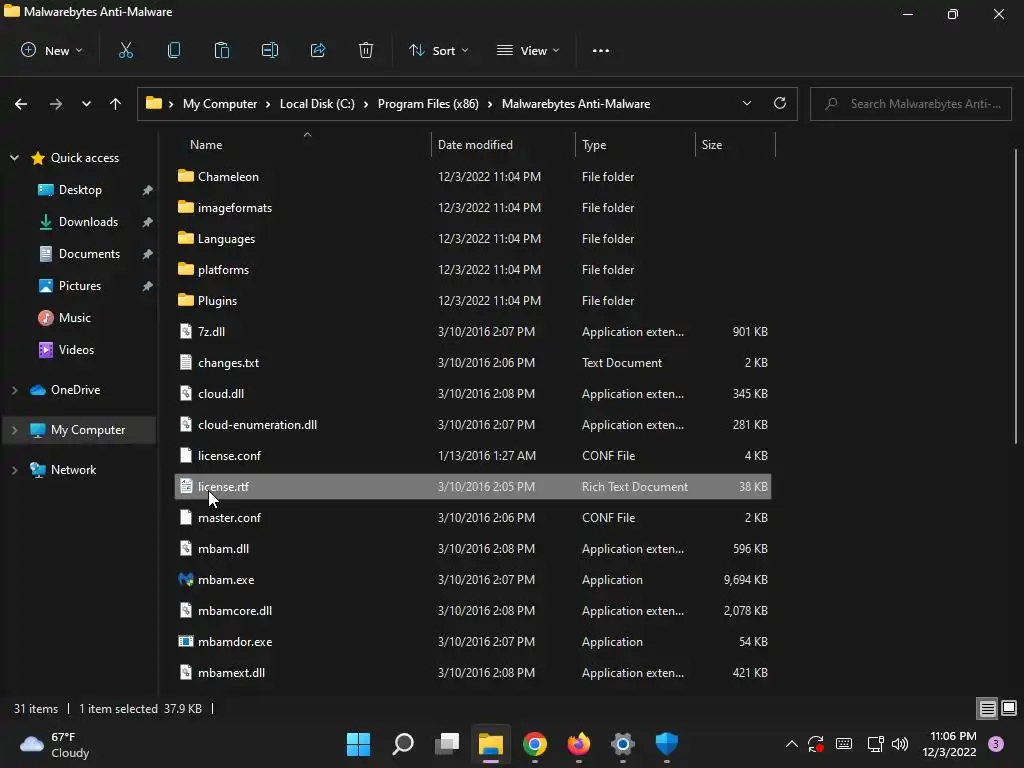Open Music in Quick access

[x=74, y=318]
